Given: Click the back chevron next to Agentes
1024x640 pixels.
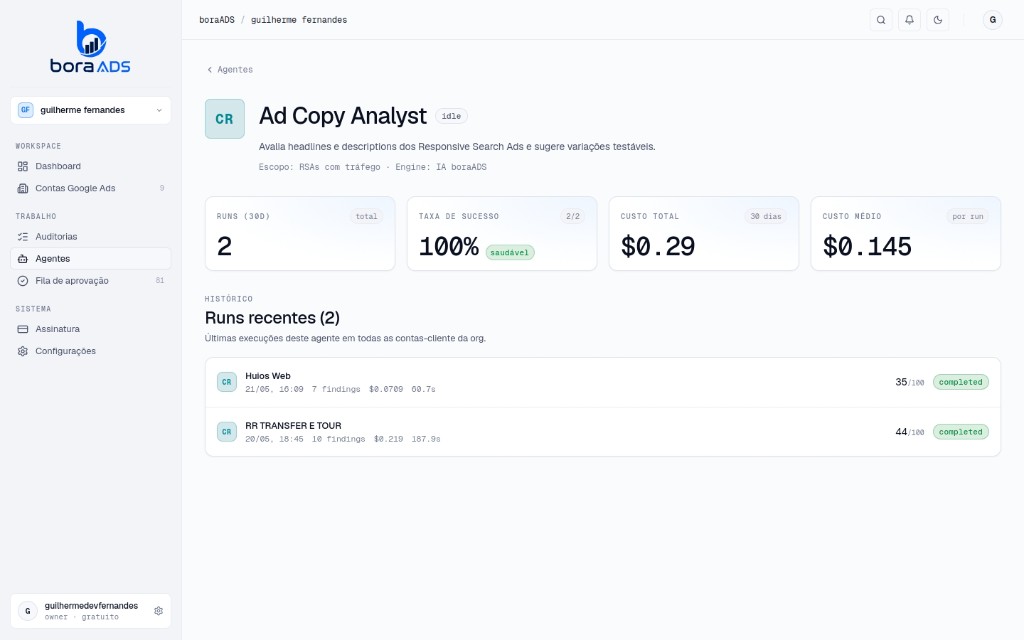Looking at the screenshot, I should (x=210, y=70).
